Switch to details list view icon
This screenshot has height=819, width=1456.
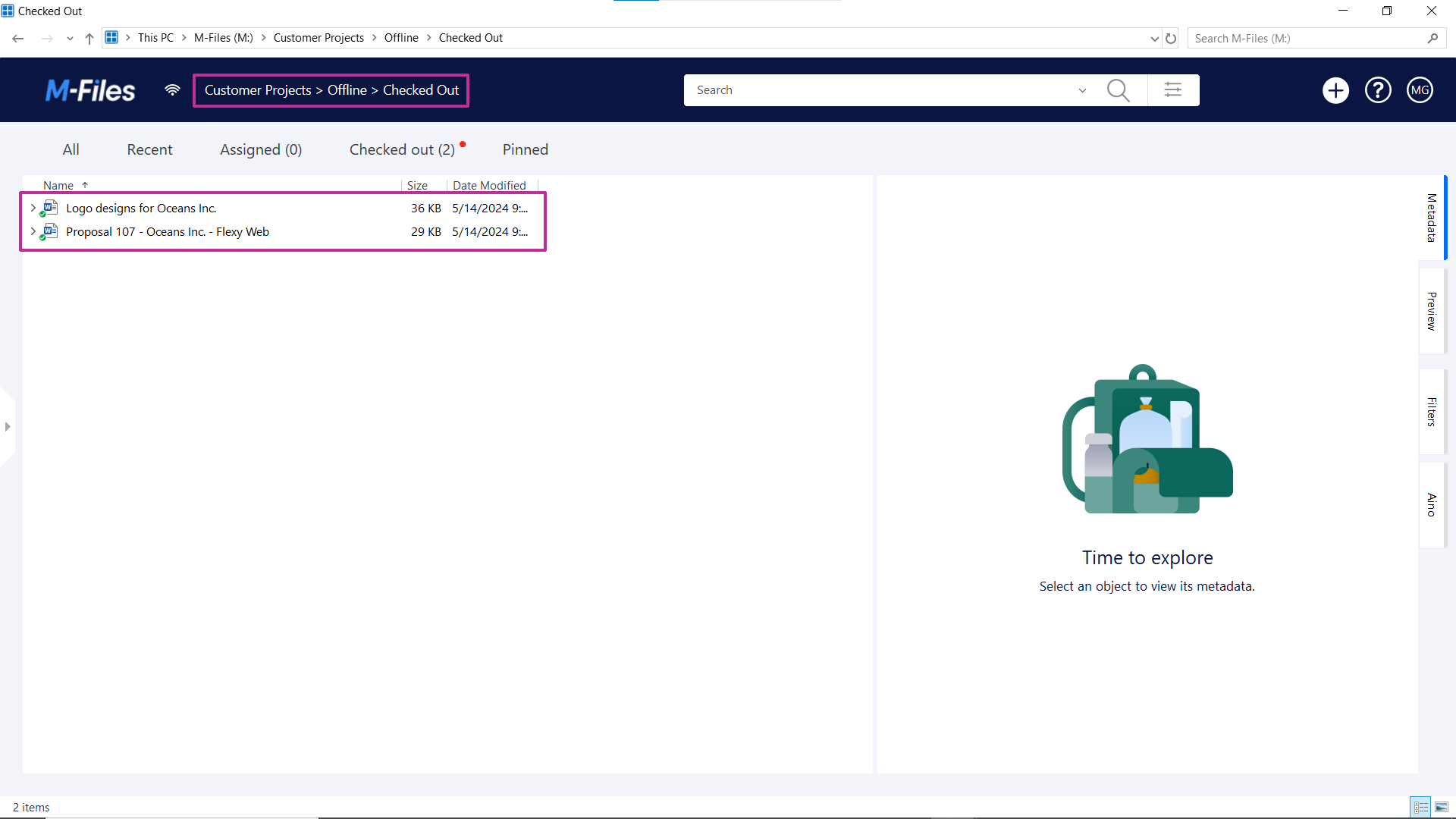pyautogui.click(x=1420, y=807)
